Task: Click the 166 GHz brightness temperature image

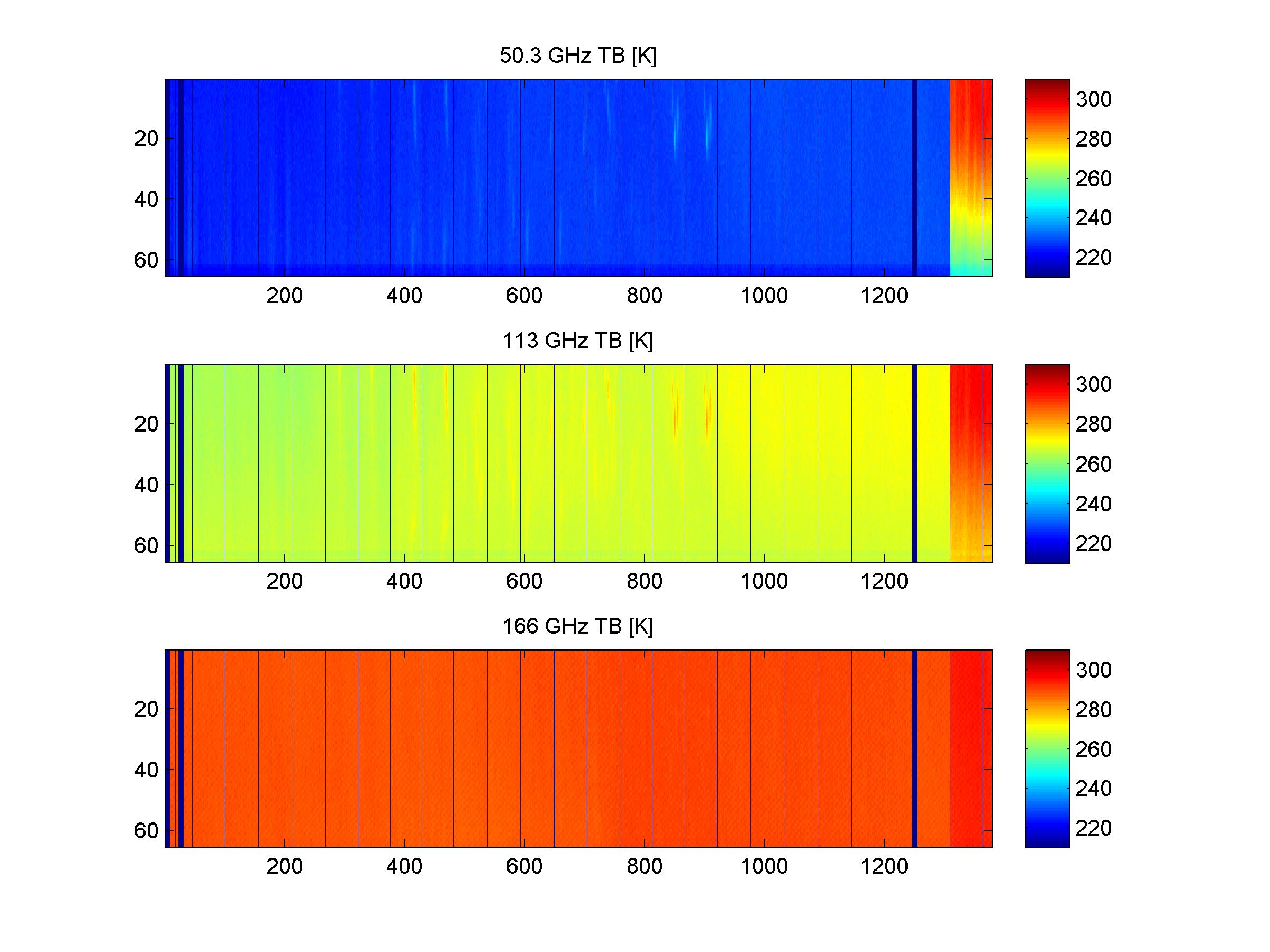Action: pyautogui.click(x=578, y=748)
